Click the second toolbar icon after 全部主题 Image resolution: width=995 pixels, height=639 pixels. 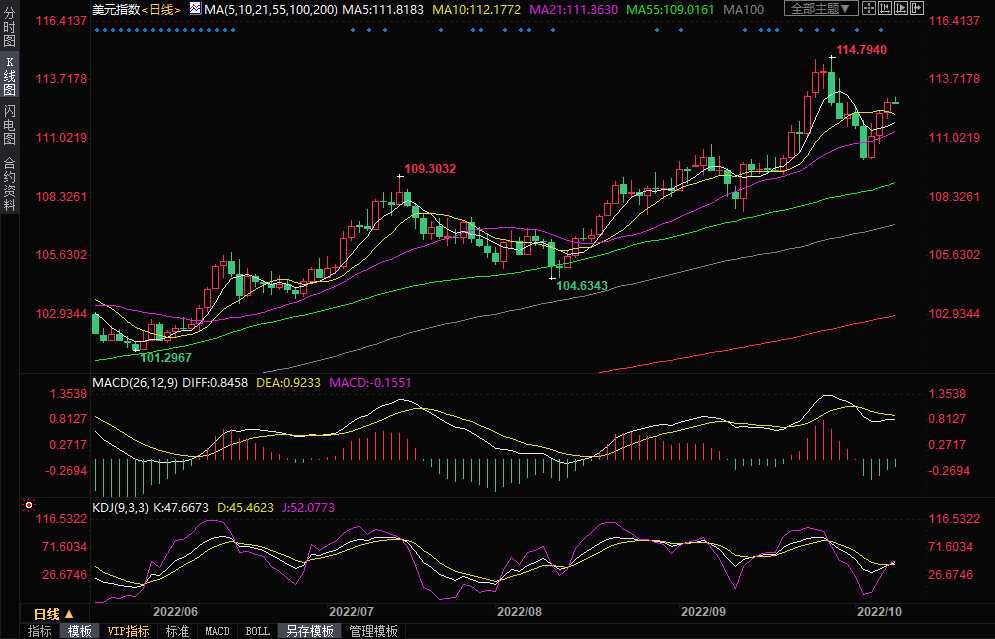886,9
